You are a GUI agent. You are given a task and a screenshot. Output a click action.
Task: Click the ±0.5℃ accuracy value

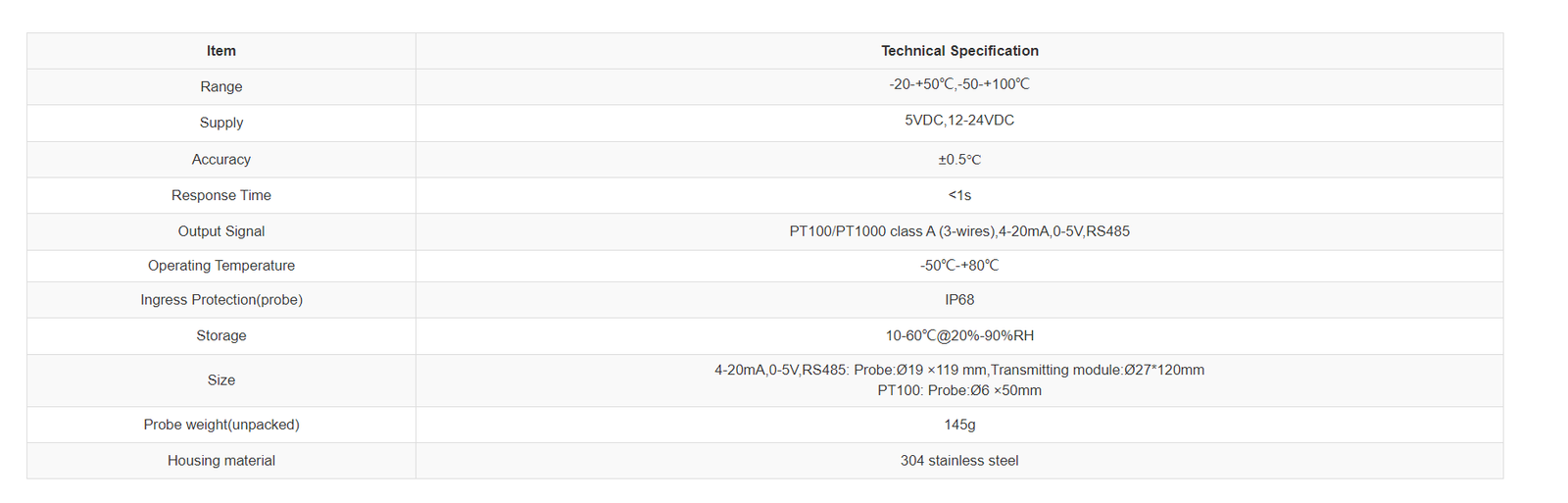[x=959, y=160]
